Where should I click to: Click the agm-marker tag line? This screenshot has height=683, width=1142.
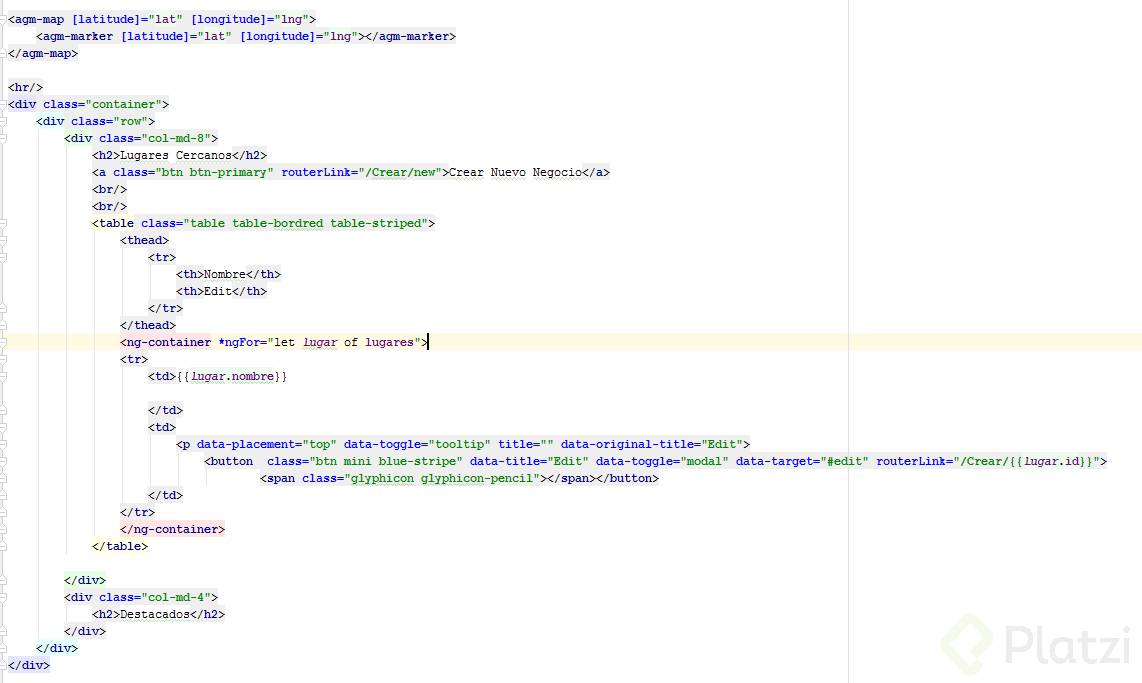coord(245,36)
